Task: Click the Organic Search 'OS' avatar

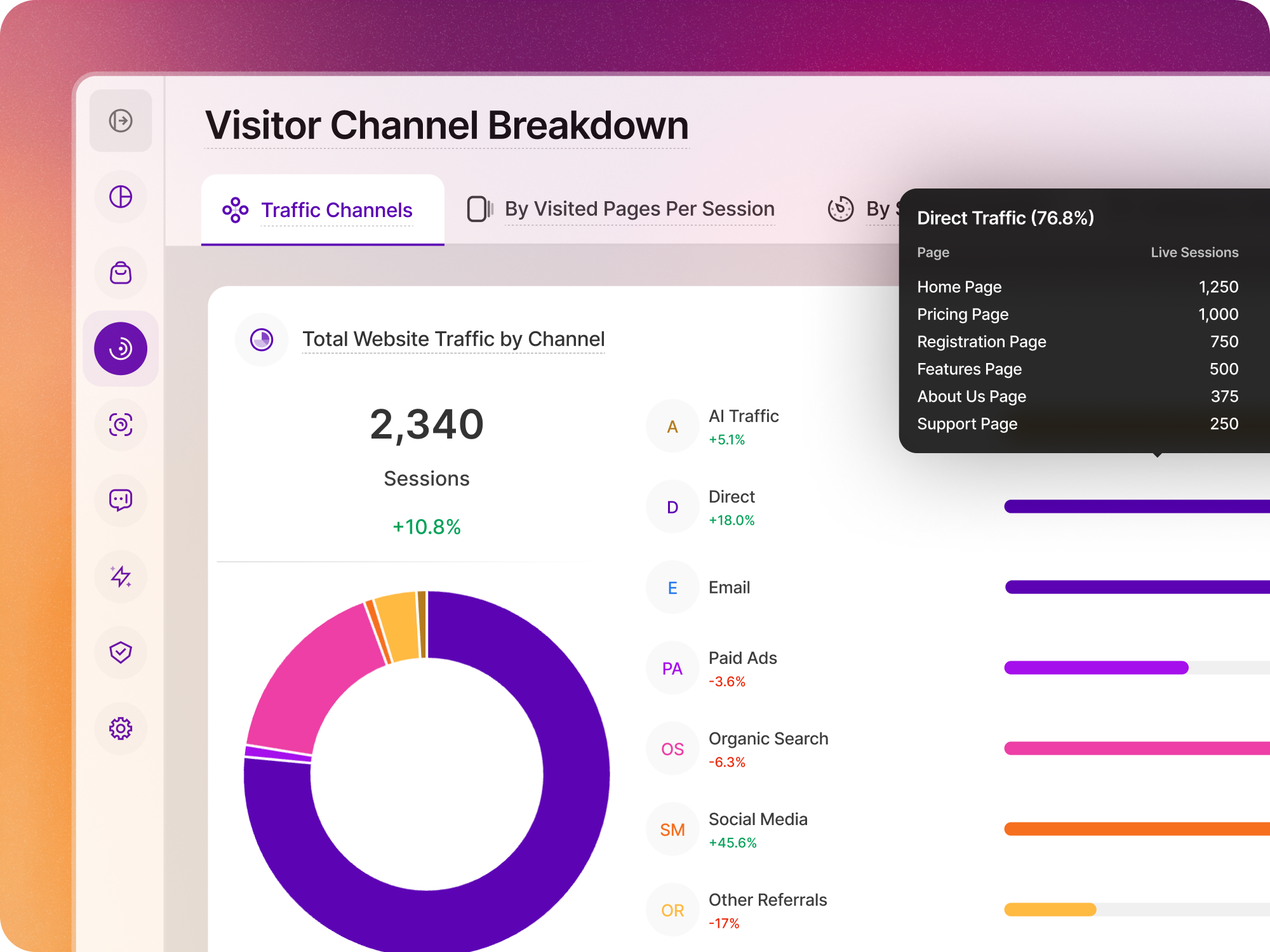Action: (x=672, y=749)
